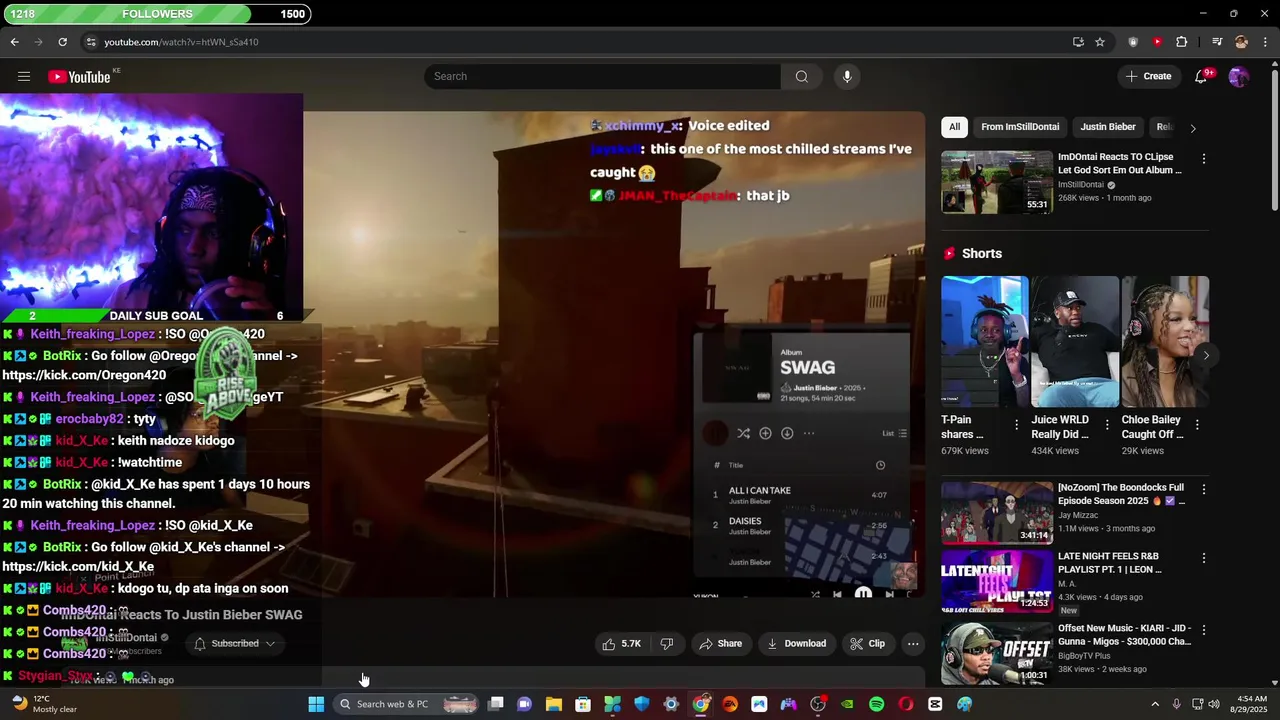The width and height of the screenshot is (1280, 720).
Task: Share the video with the Share button
Action: pyautogui.click(x=720, y=644)
